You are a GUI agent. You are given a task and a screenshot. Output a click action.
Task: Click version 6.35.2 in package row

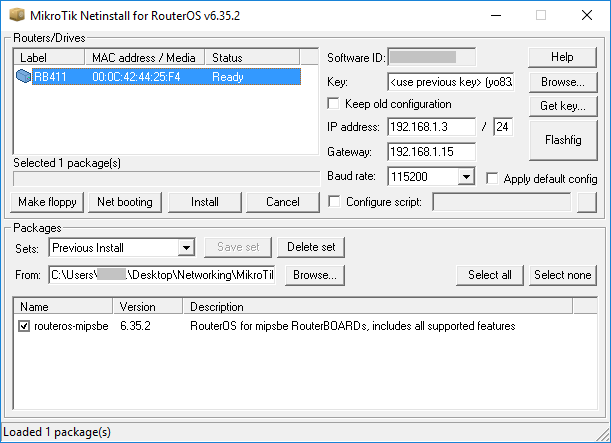point(135,326)
